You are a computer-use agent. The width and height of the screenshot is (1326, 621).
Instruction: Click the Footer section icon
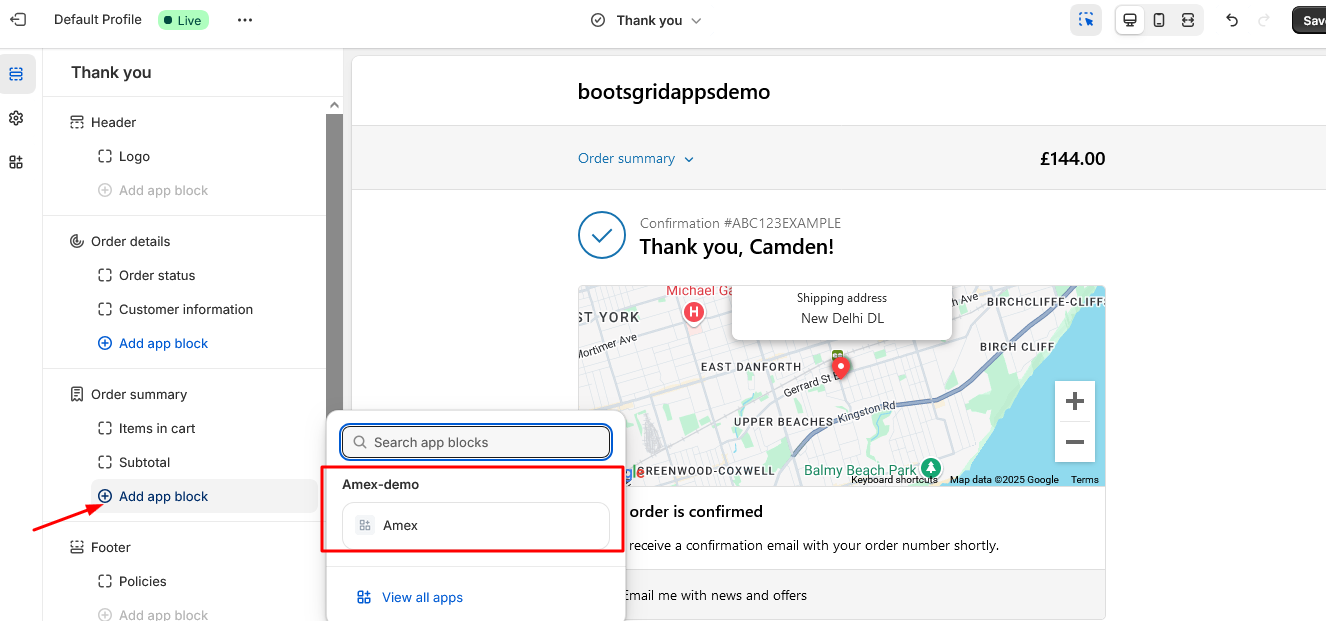coord(77,547)
